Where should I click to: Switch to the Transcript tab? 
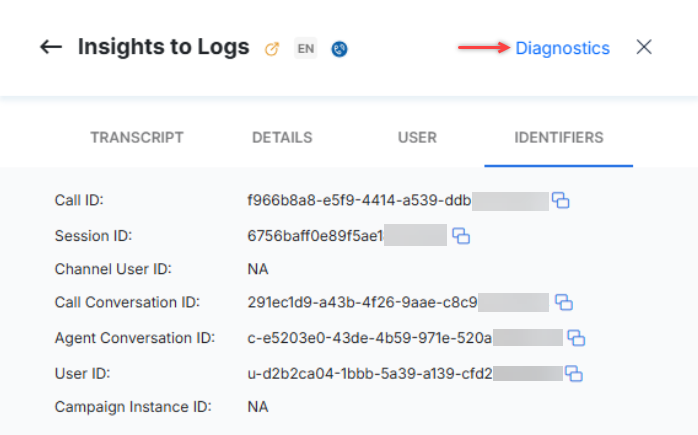tap(137, 137)
